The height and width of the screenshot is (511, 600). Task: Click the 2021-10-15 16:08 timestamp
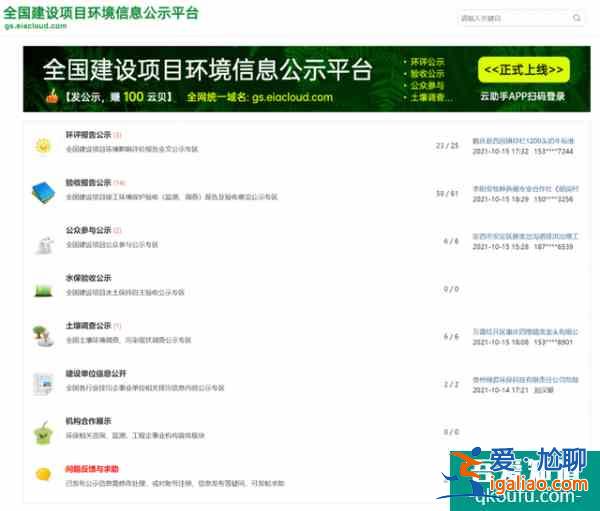tap(500, 342)
